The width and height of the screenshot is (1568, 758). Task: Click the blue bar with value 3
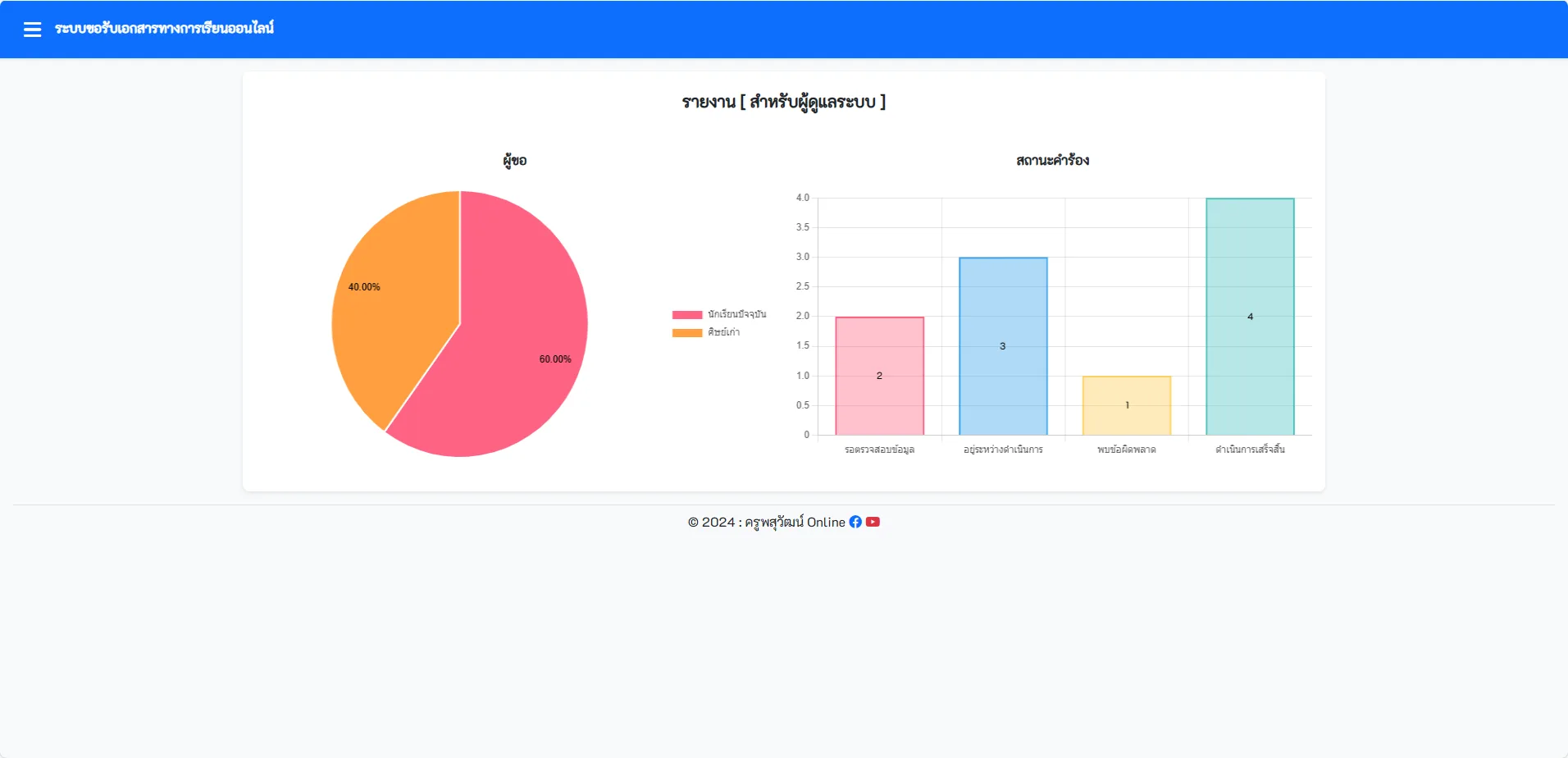point(1003,346)
